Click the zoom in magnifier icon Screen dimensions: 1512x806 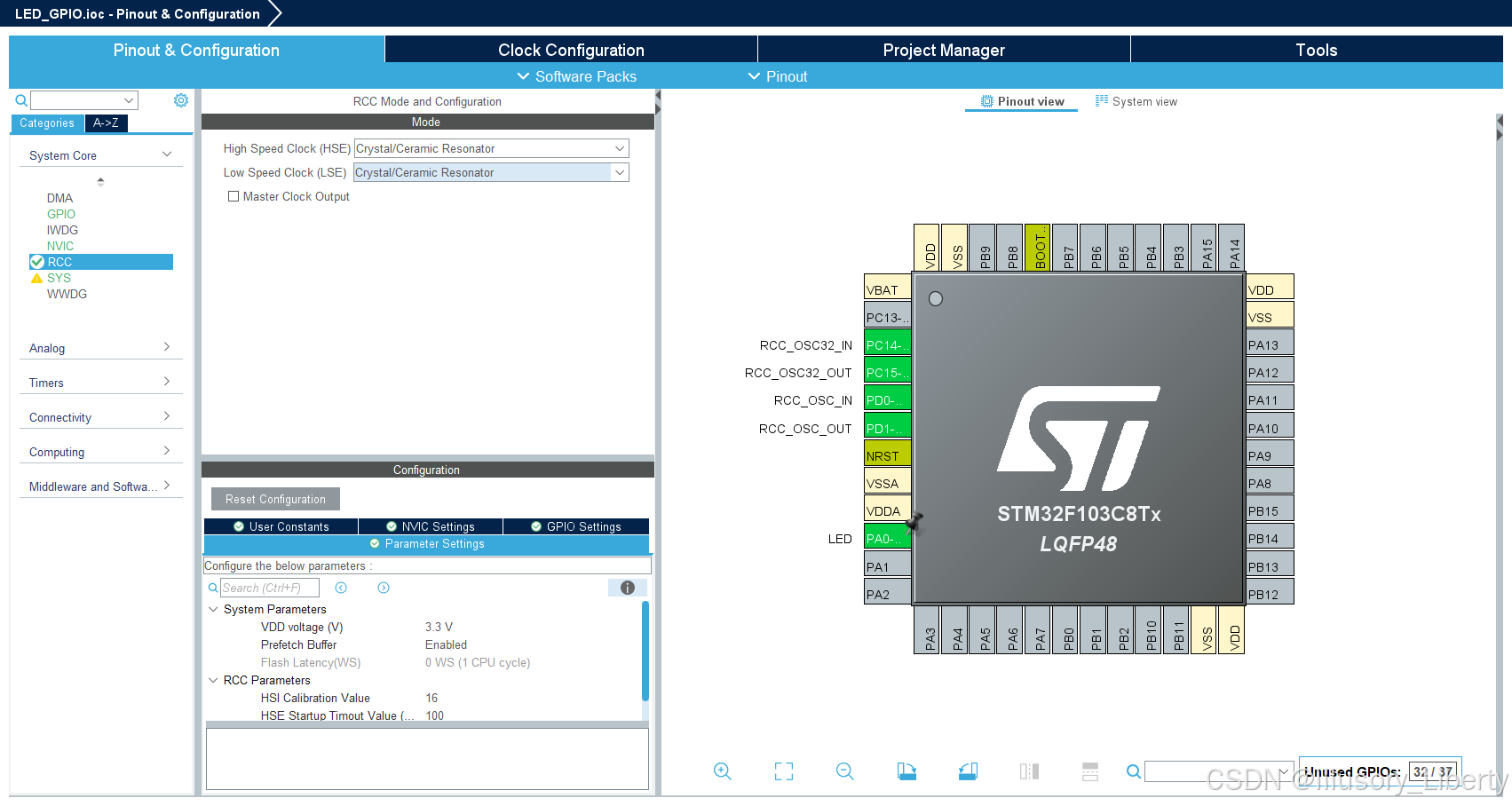pos(723,771)
